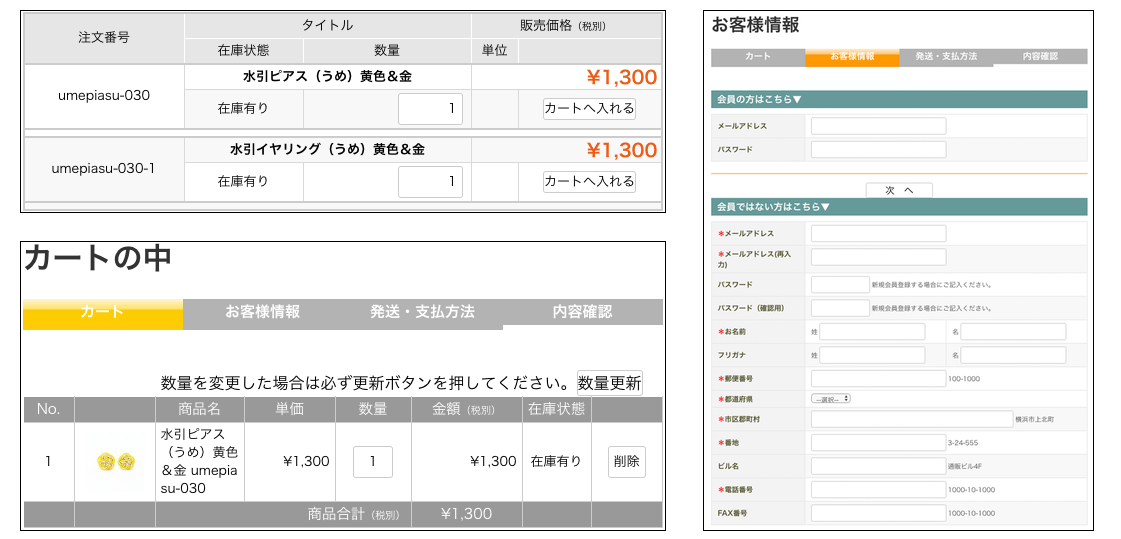1121x539 pixels.
Task: Focus non-member パスワード registration field
Action: pos(840,285)
